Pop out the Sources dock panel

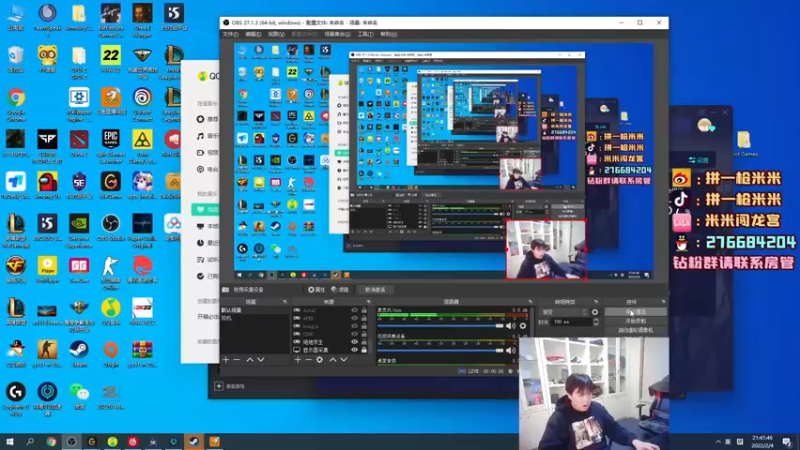[x=368, y=302]
